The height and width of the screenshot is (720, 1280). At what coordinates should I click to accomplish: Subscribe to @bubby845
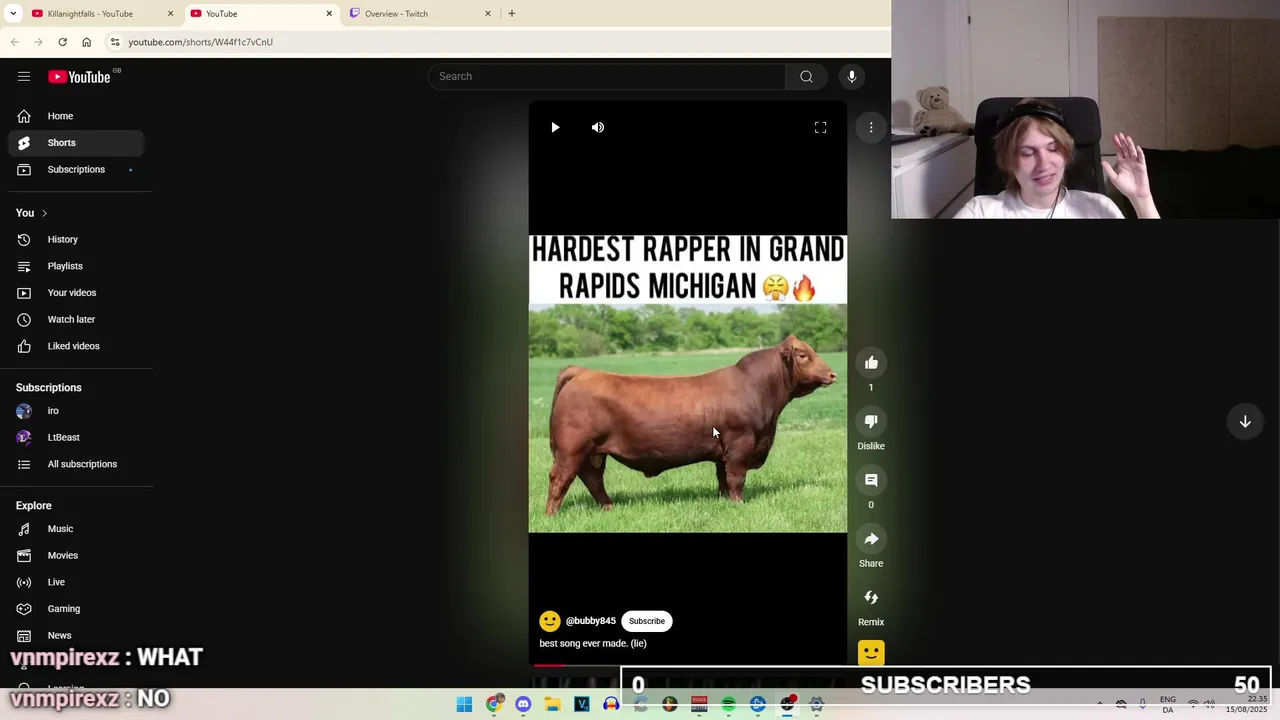tap(647, 621)
